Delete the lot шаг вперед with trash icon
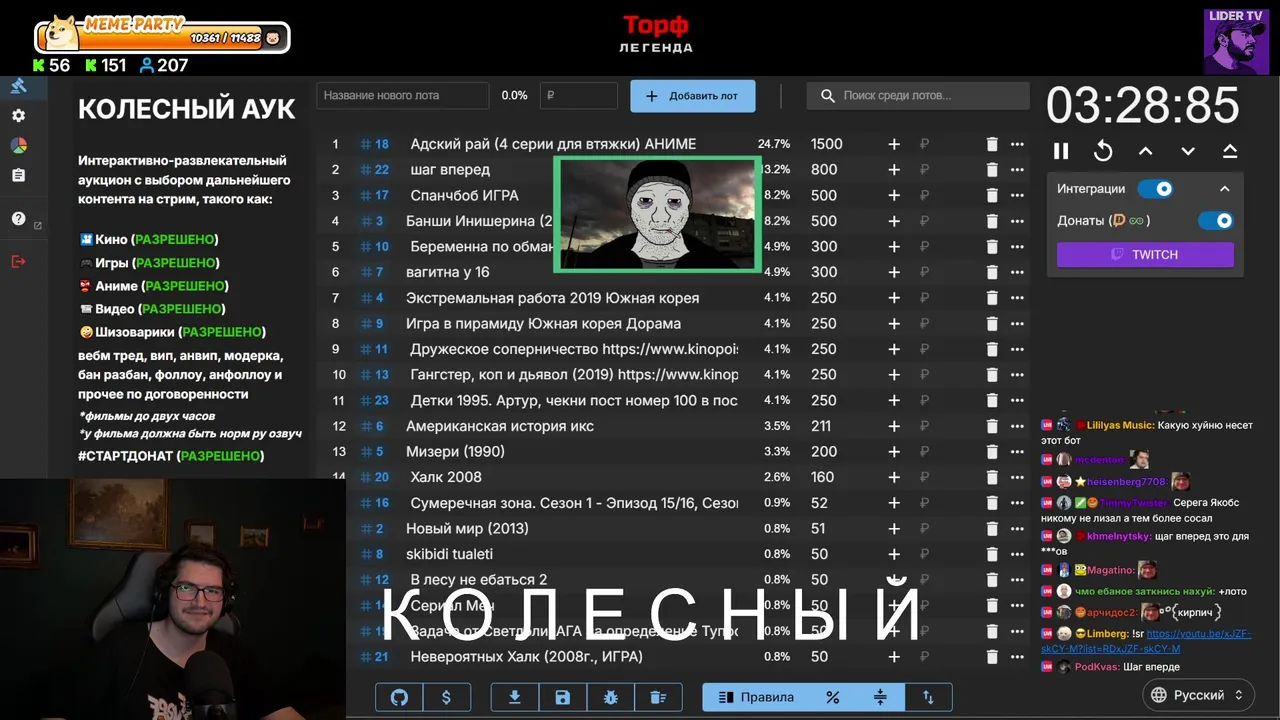Viewport: 1280px width, 720px height. (x=992, y=170)
